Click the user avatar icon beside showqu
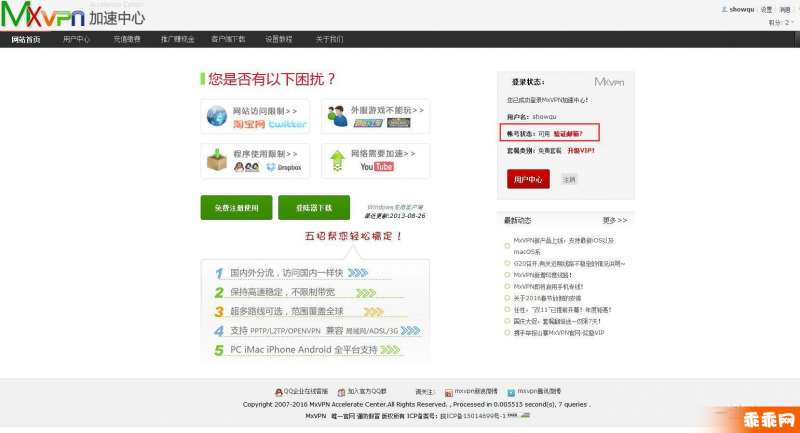 [x=724, y=10]
